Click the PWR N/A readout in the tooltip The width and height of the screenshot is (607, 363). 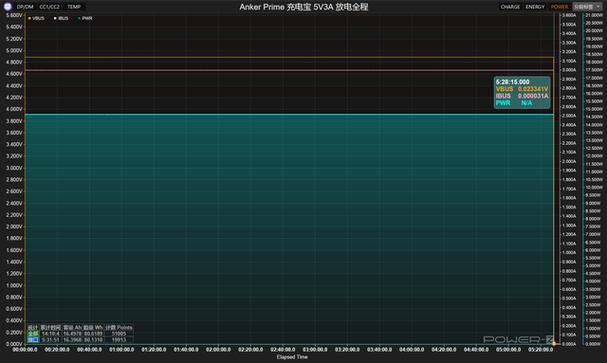tap(514, 103)
